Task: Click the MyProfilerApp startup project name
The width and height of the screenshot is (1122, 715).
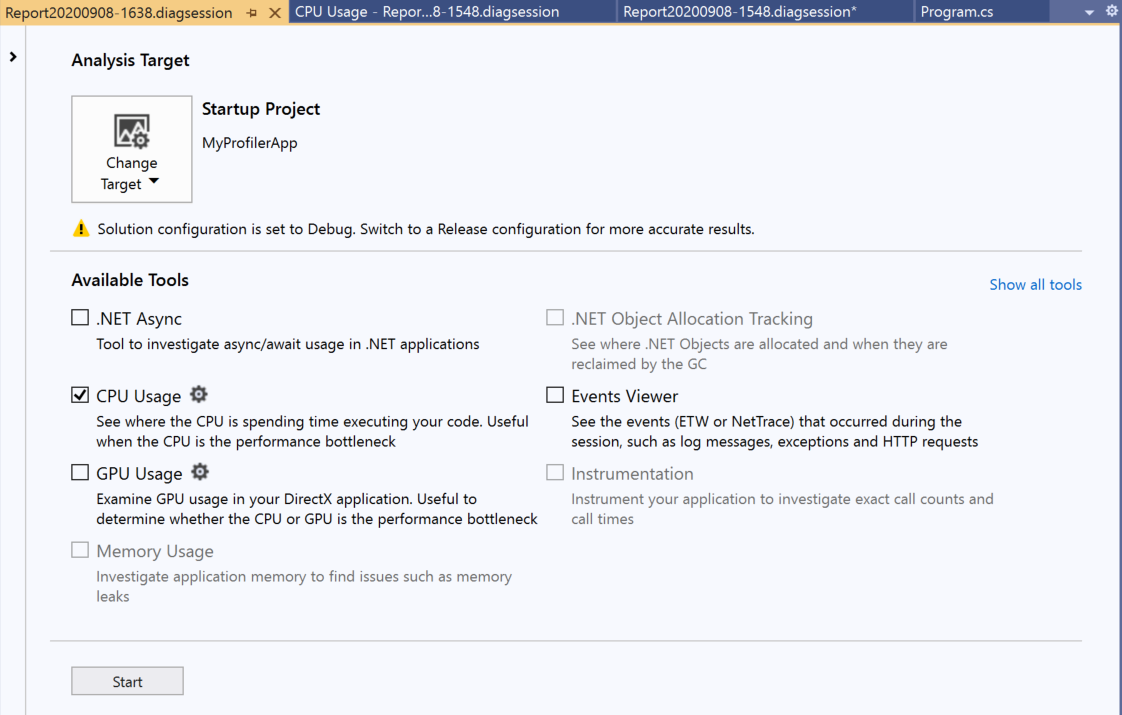Action: coord(250,143)
